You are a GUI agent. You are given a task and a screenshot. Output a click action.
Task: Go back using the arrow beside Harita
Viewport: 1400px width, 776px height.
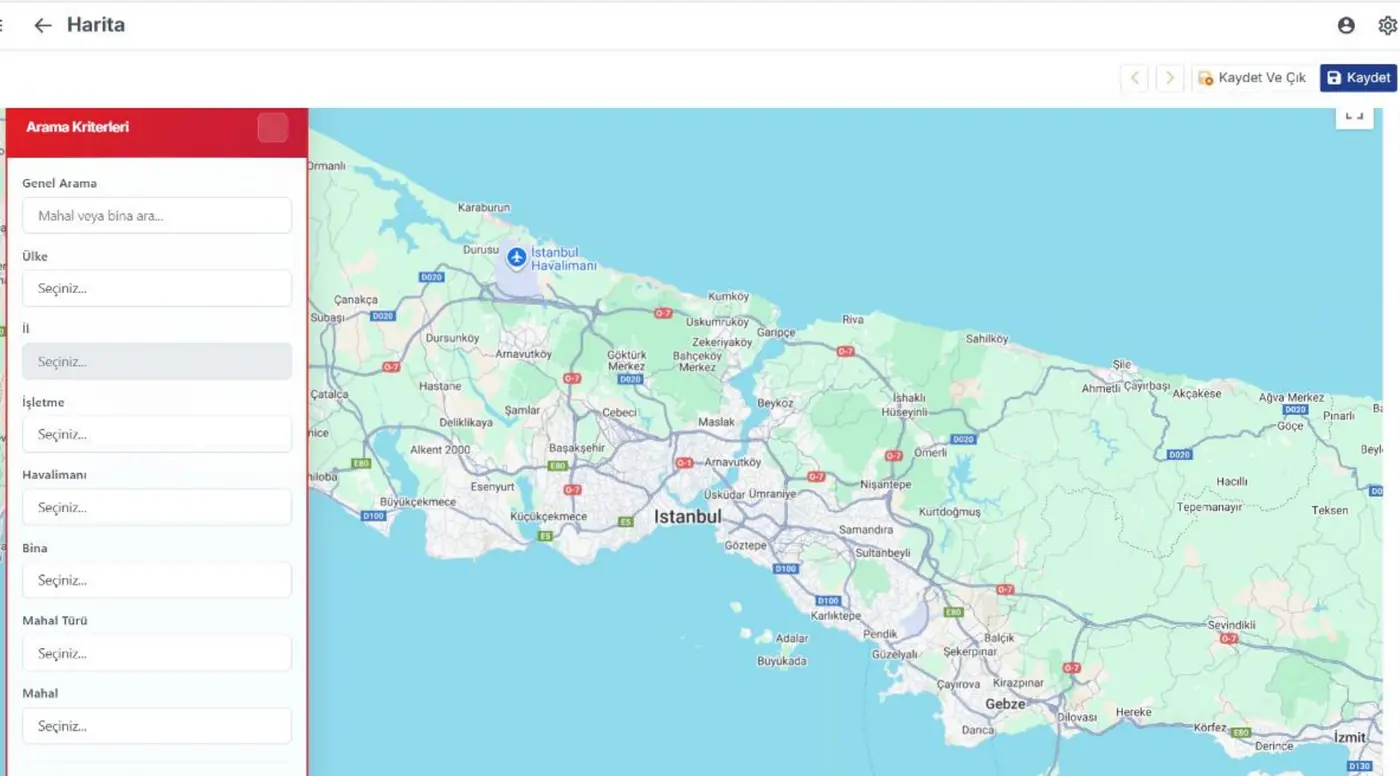[x=42, y=25]
